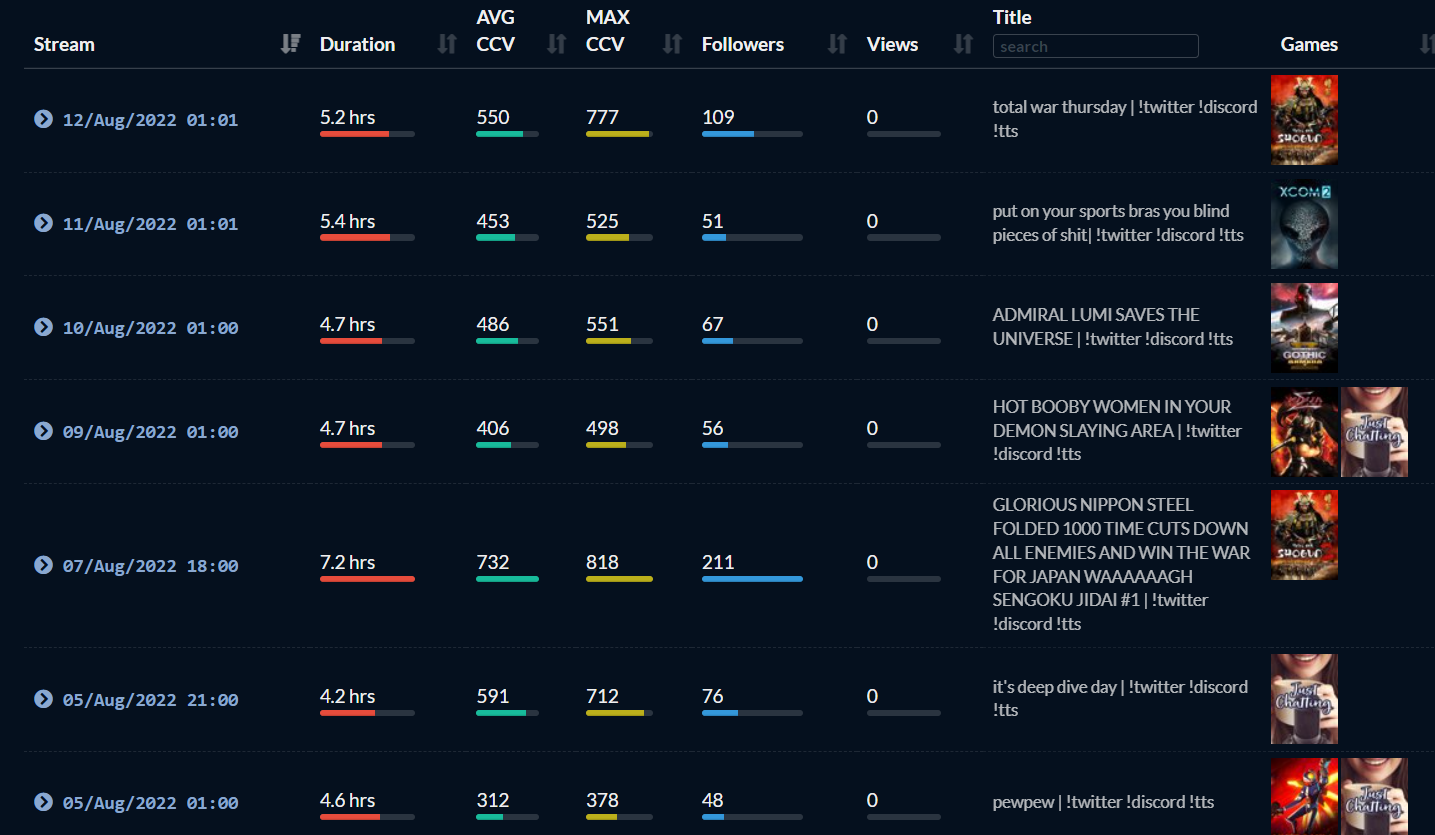1435x835 pixels.
Task: Sort by AVG CCV column arrows
Action: coord(557,44)
